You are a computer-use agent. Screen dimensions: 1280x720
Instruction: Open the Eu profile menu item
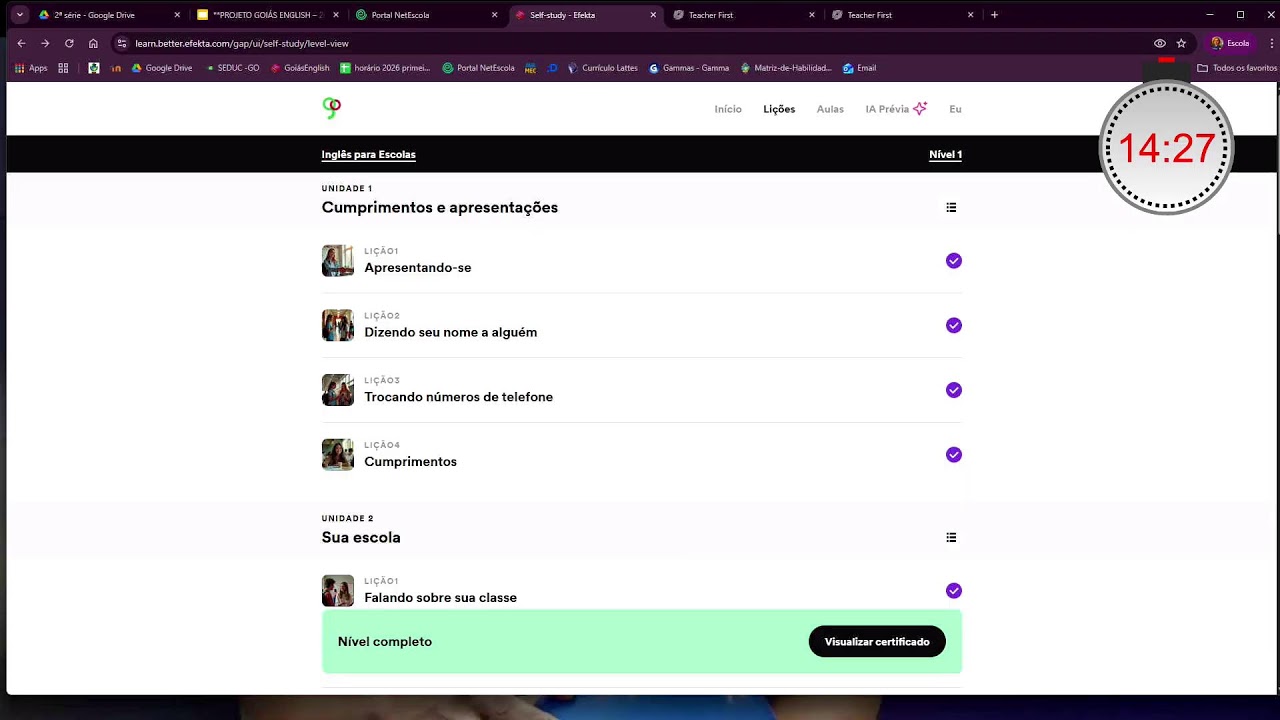click(x=955, y=109)
